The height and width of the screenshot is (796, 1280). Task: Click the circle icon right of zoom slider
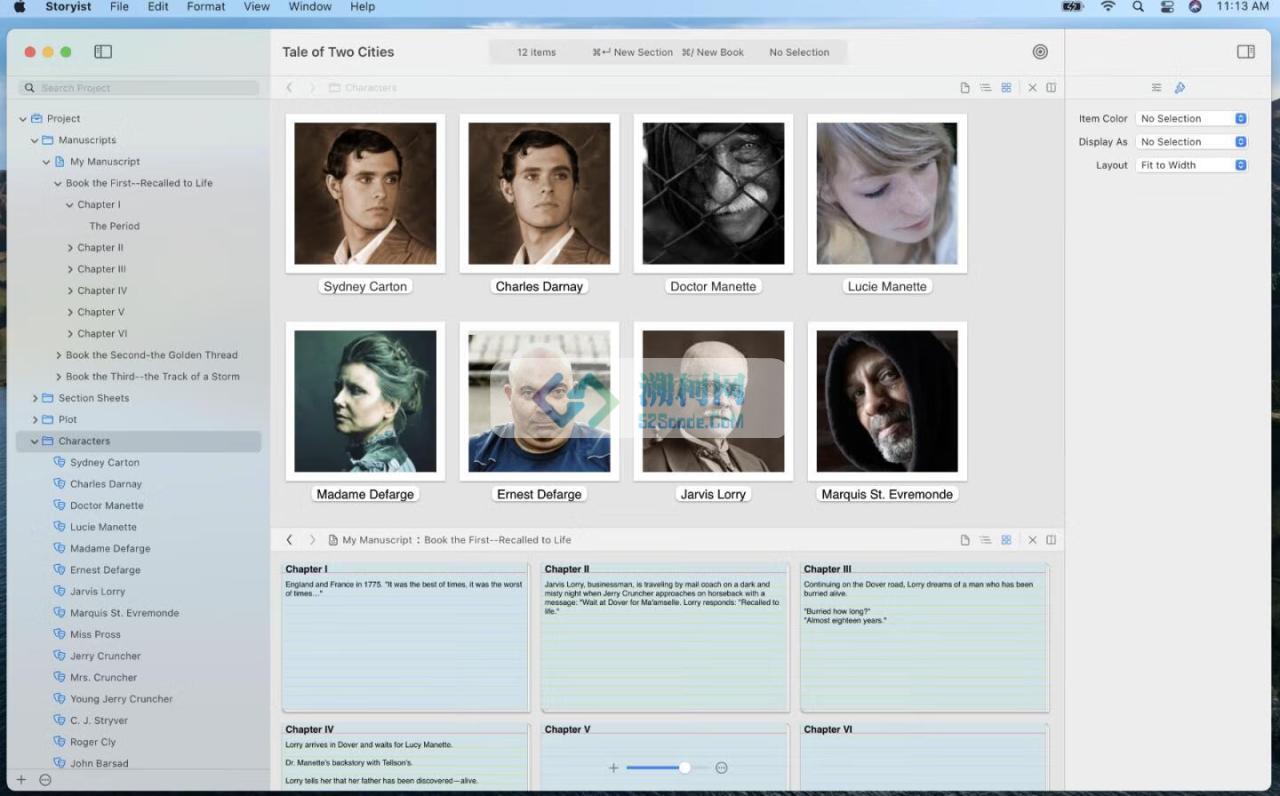721,768
